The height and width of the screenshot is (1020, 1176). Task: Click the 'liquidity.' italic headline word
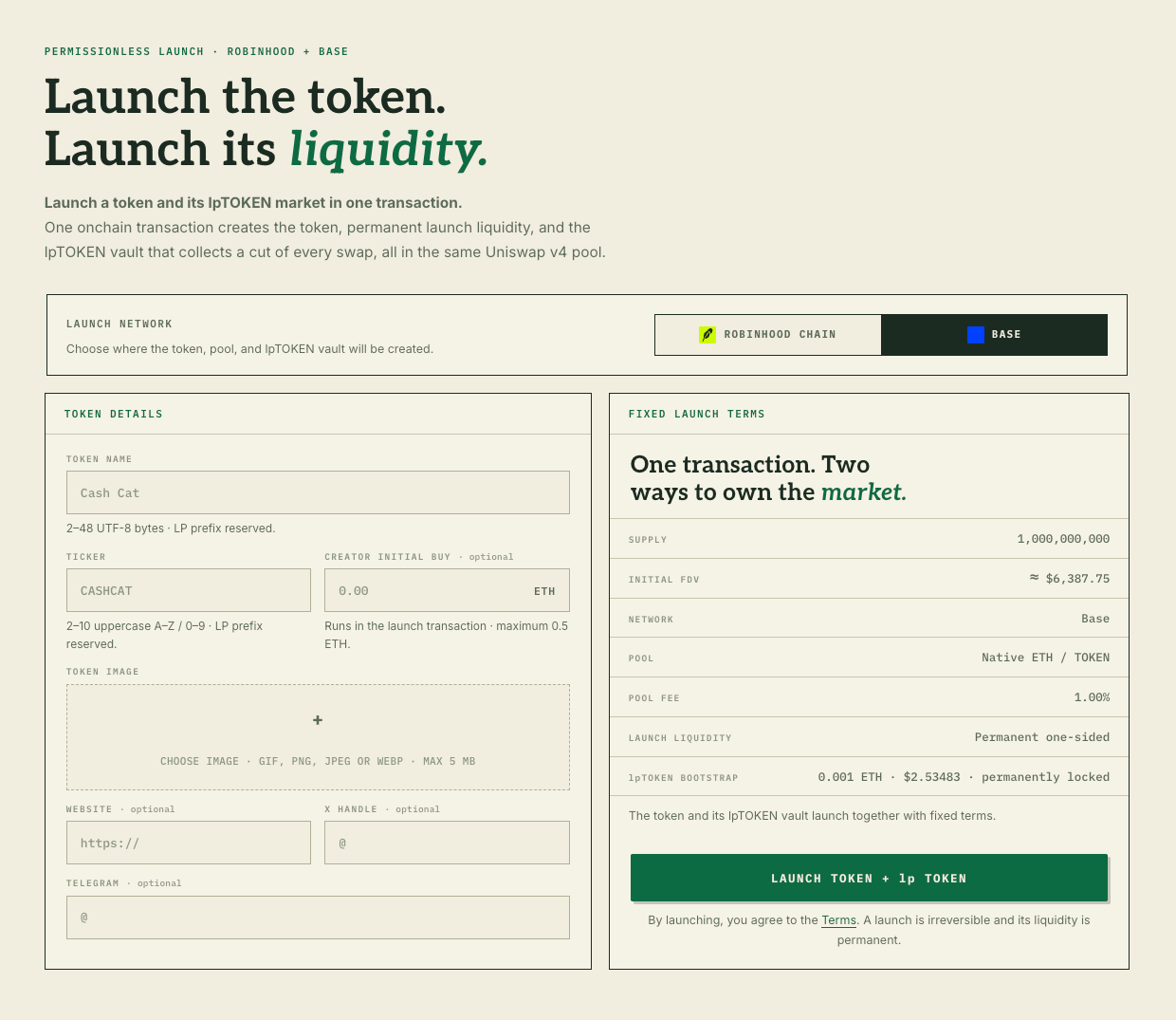tap(389, 150)
